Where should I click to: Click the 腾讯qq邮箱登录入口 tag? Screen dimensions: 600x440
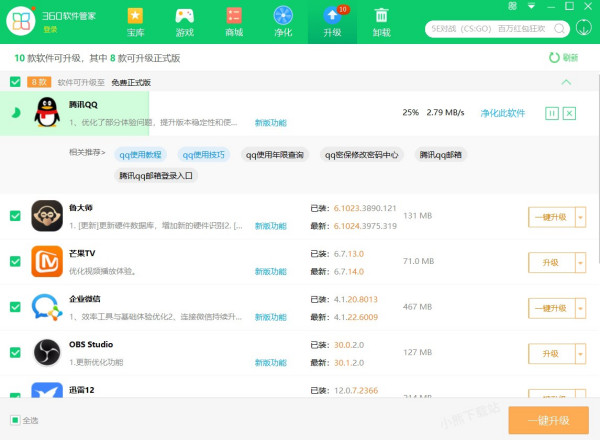tap(156, 176)
